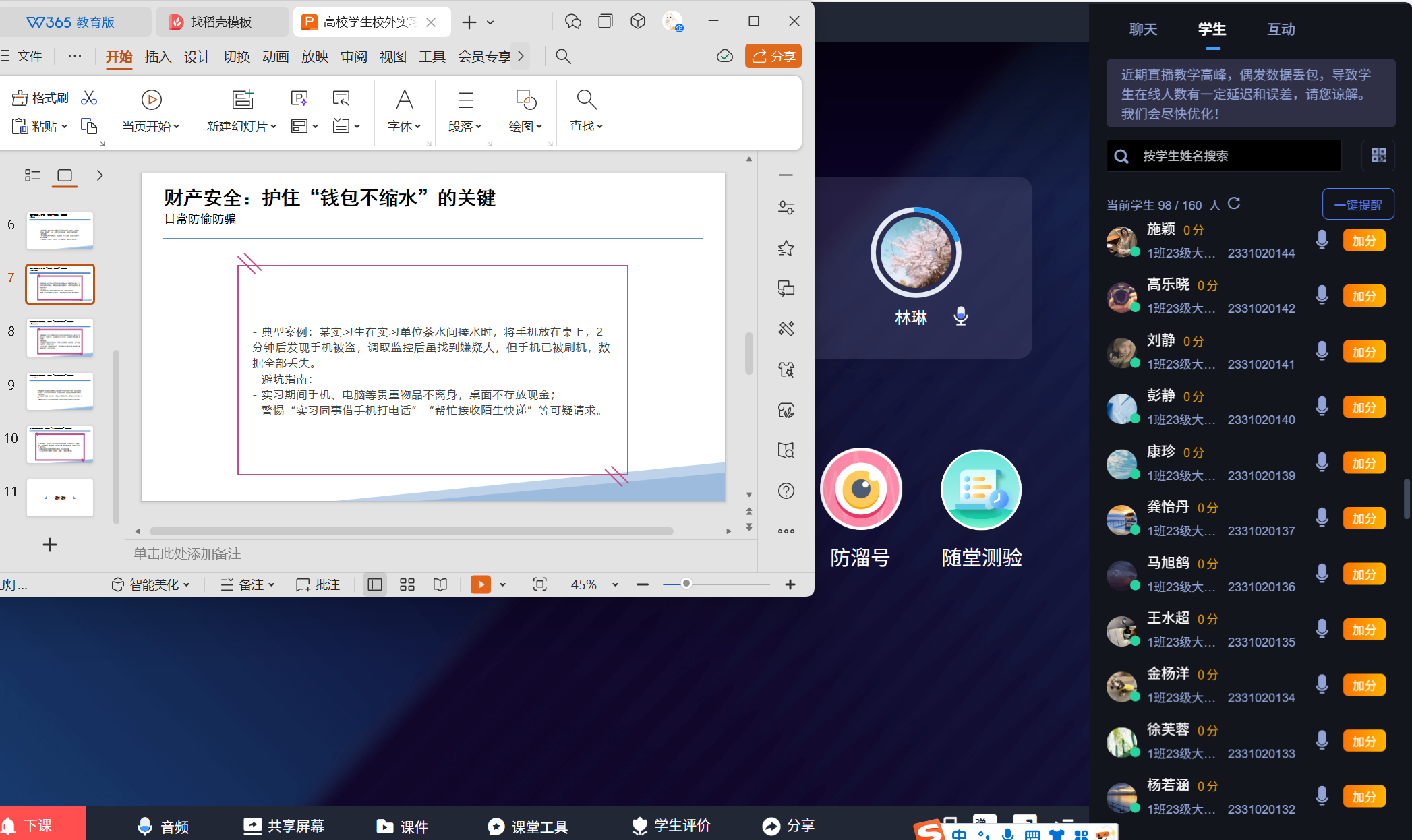Toggle microphone for student 刘静
1412x840 pixels.
1322,351
